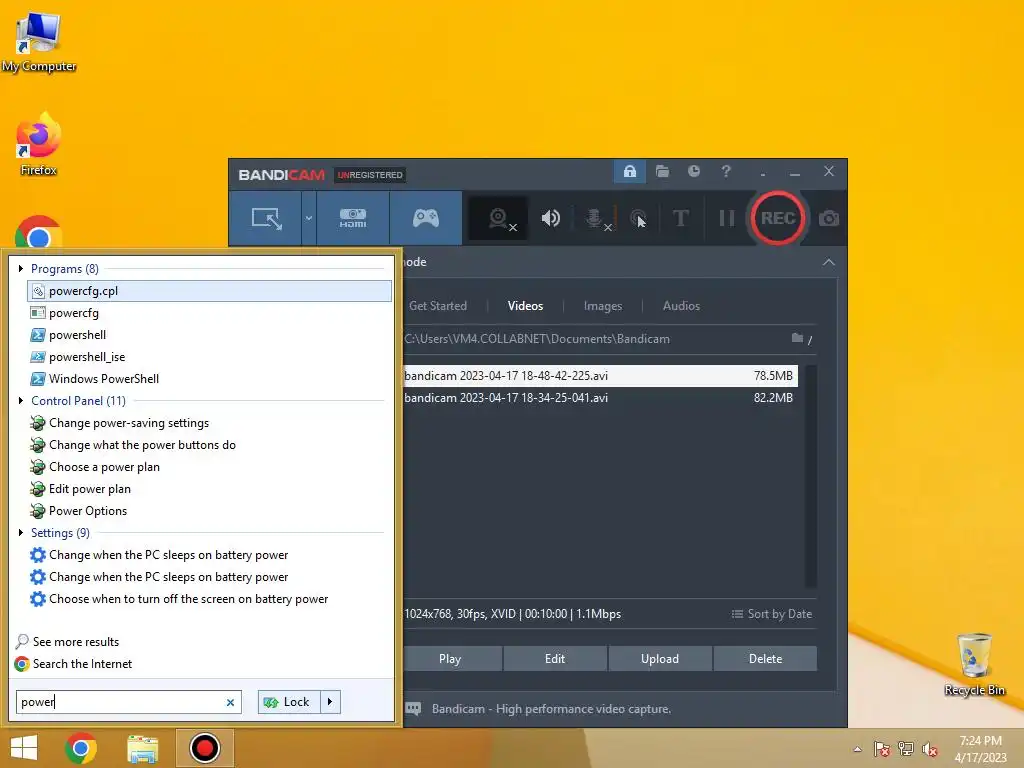Select Bandicam screen recording mode icon

click(266, 218)
